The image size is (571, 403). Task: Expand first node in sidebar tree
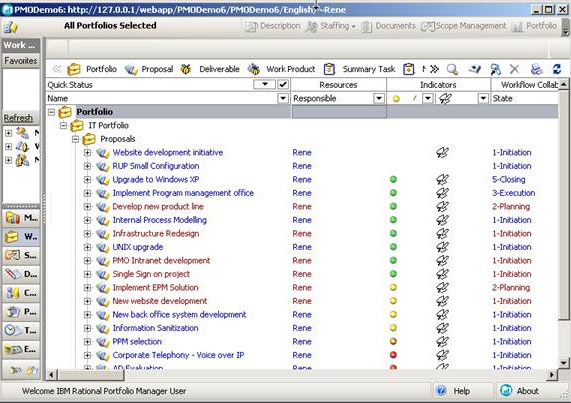pyautogui.click(x=8, y=133)
